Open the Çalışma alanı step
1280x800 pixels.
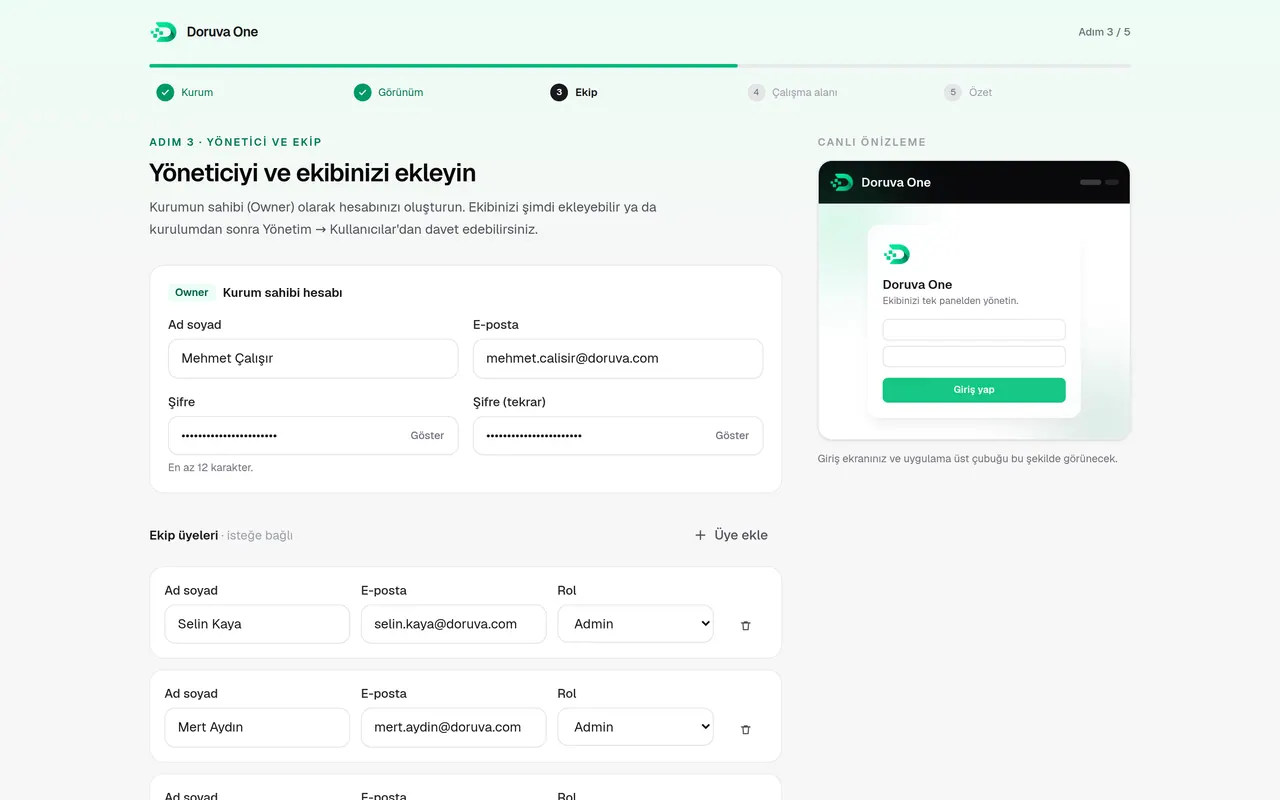(x=792, y=92)
